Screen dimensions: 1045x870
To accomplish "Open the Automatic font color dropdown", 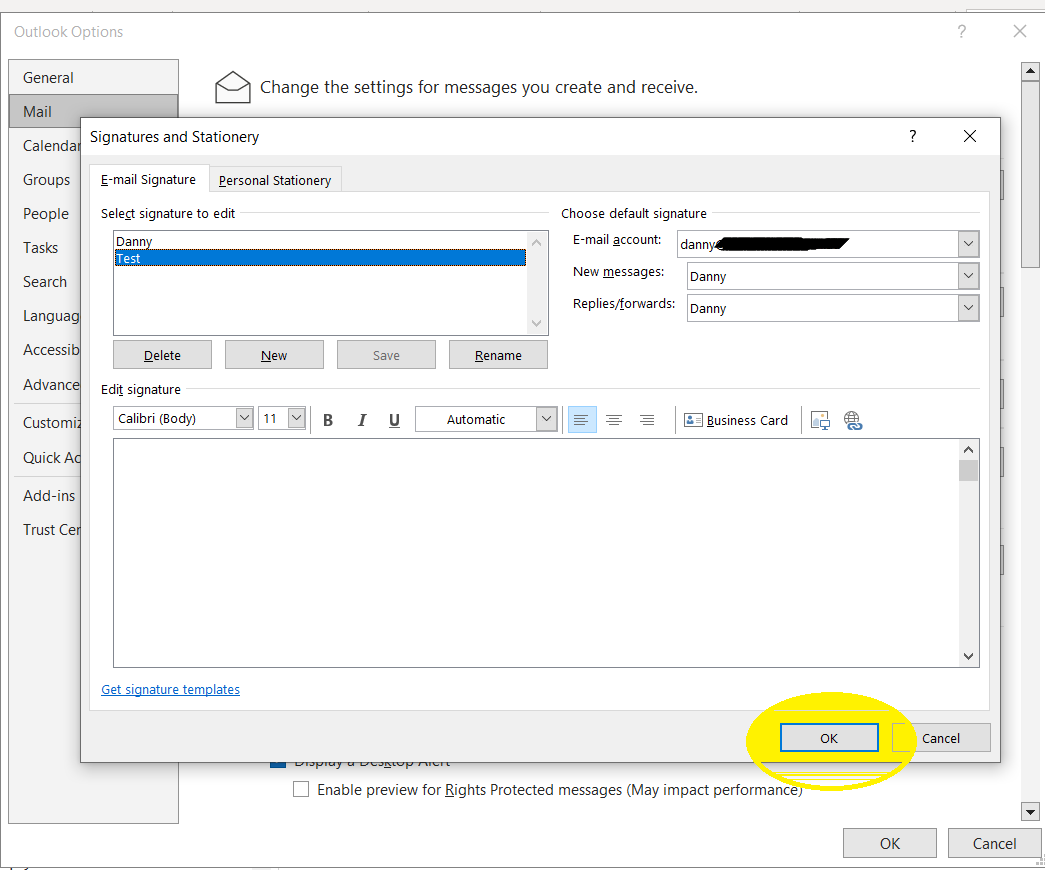I will click(x=546, y=419).
